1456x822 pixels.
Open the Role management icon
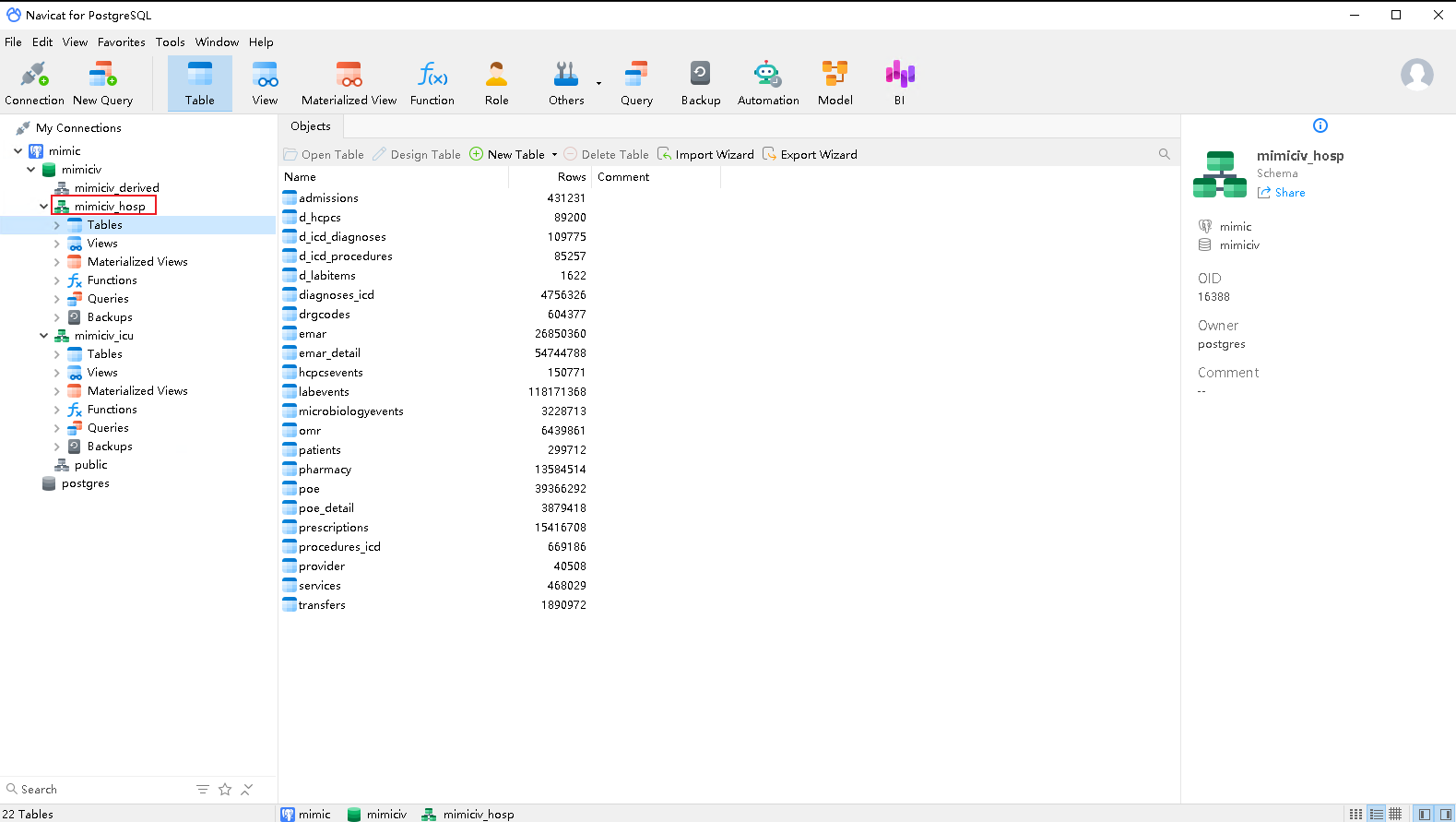(x=496, y=83)
